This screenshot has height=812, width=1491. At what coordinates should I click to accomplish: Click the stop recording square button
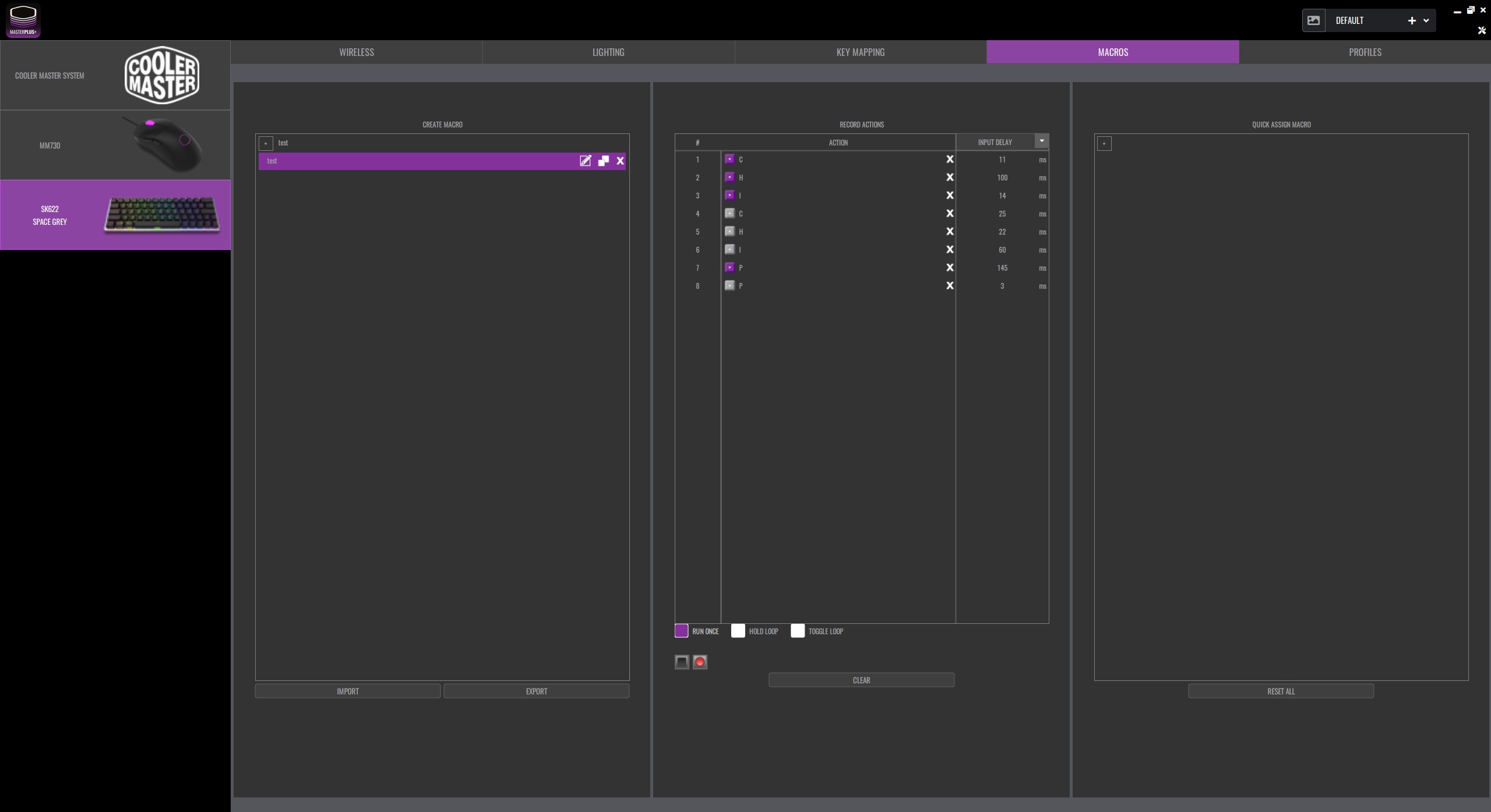click(682, 662)
